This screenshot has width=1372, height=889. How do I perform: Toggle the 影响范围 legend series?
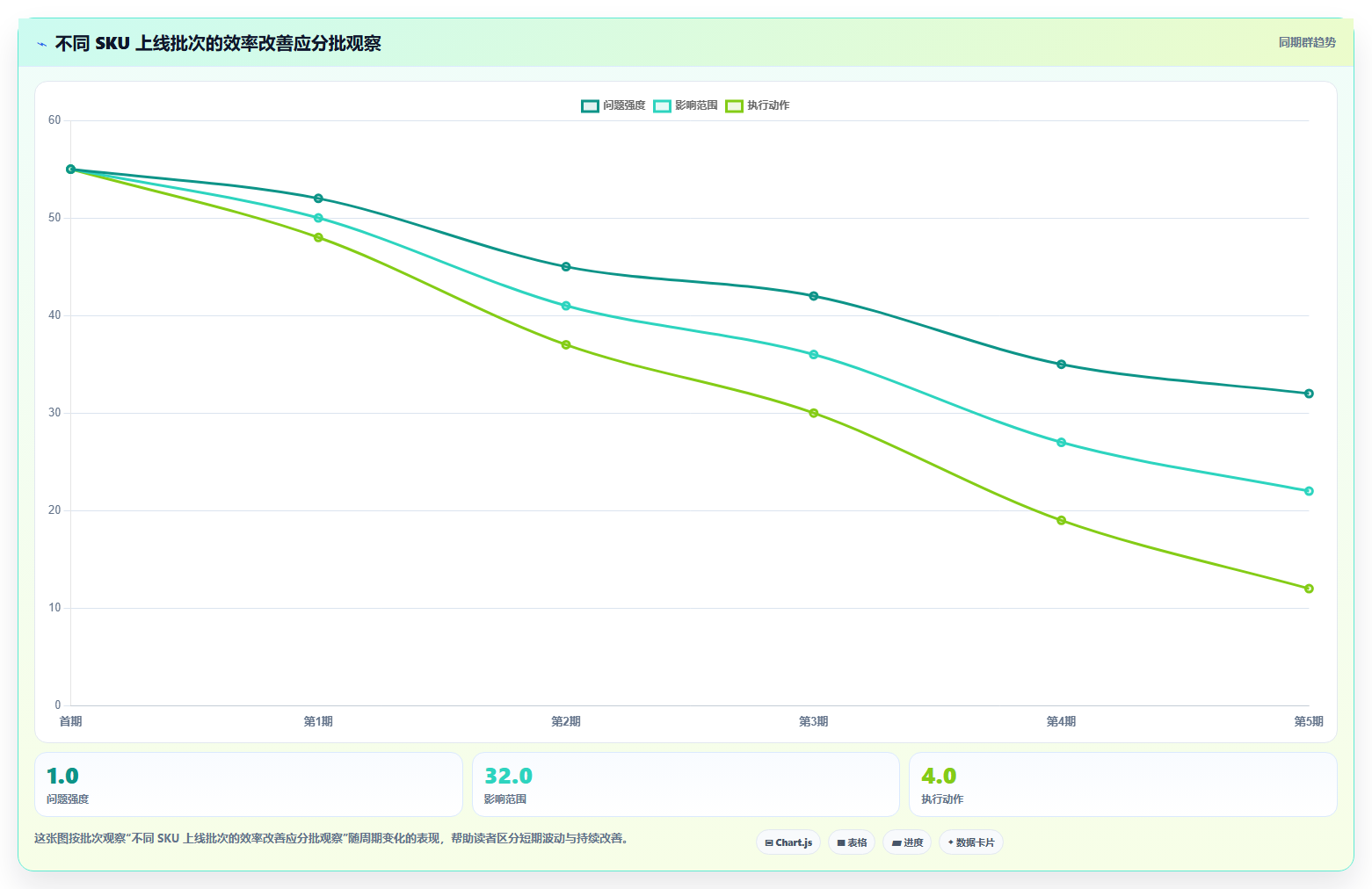tap(686, 105)
